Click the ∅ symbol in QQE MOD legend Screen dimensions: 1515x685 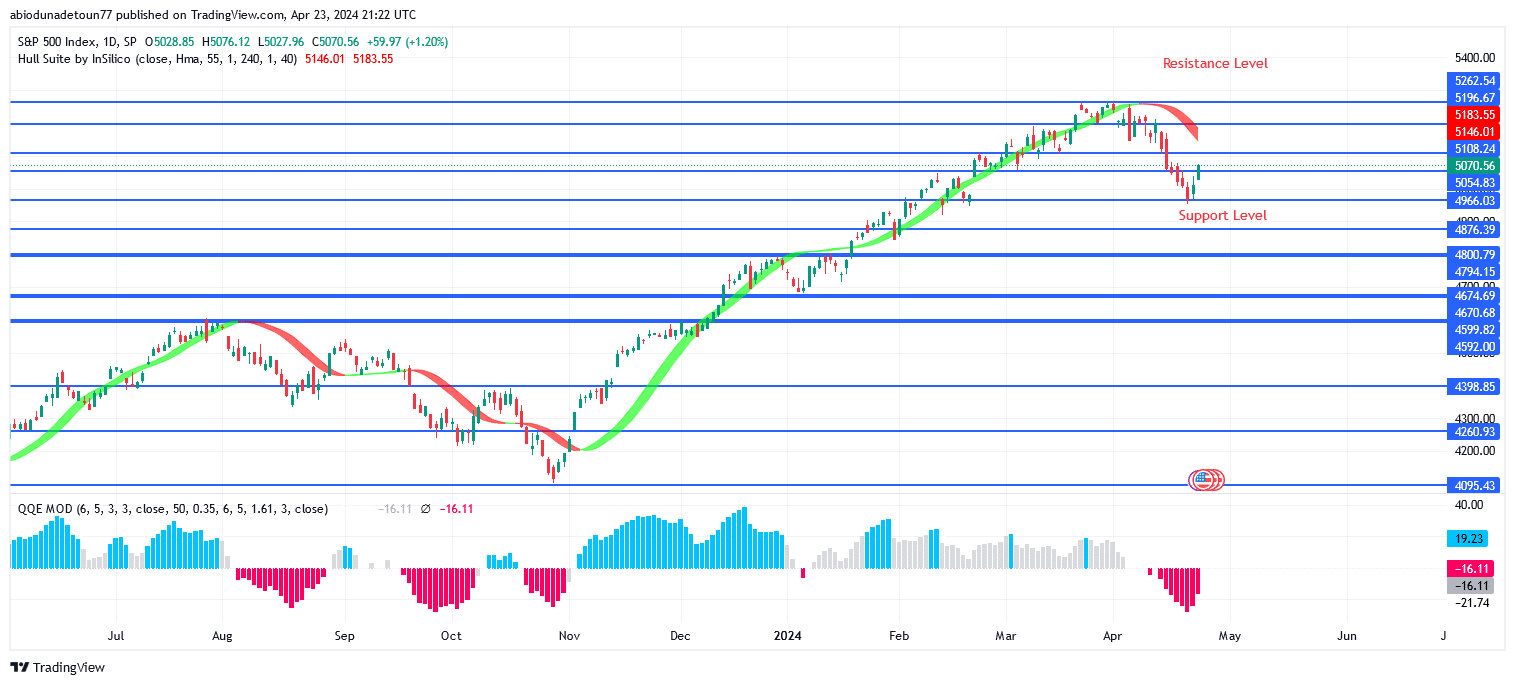(425, 509)
